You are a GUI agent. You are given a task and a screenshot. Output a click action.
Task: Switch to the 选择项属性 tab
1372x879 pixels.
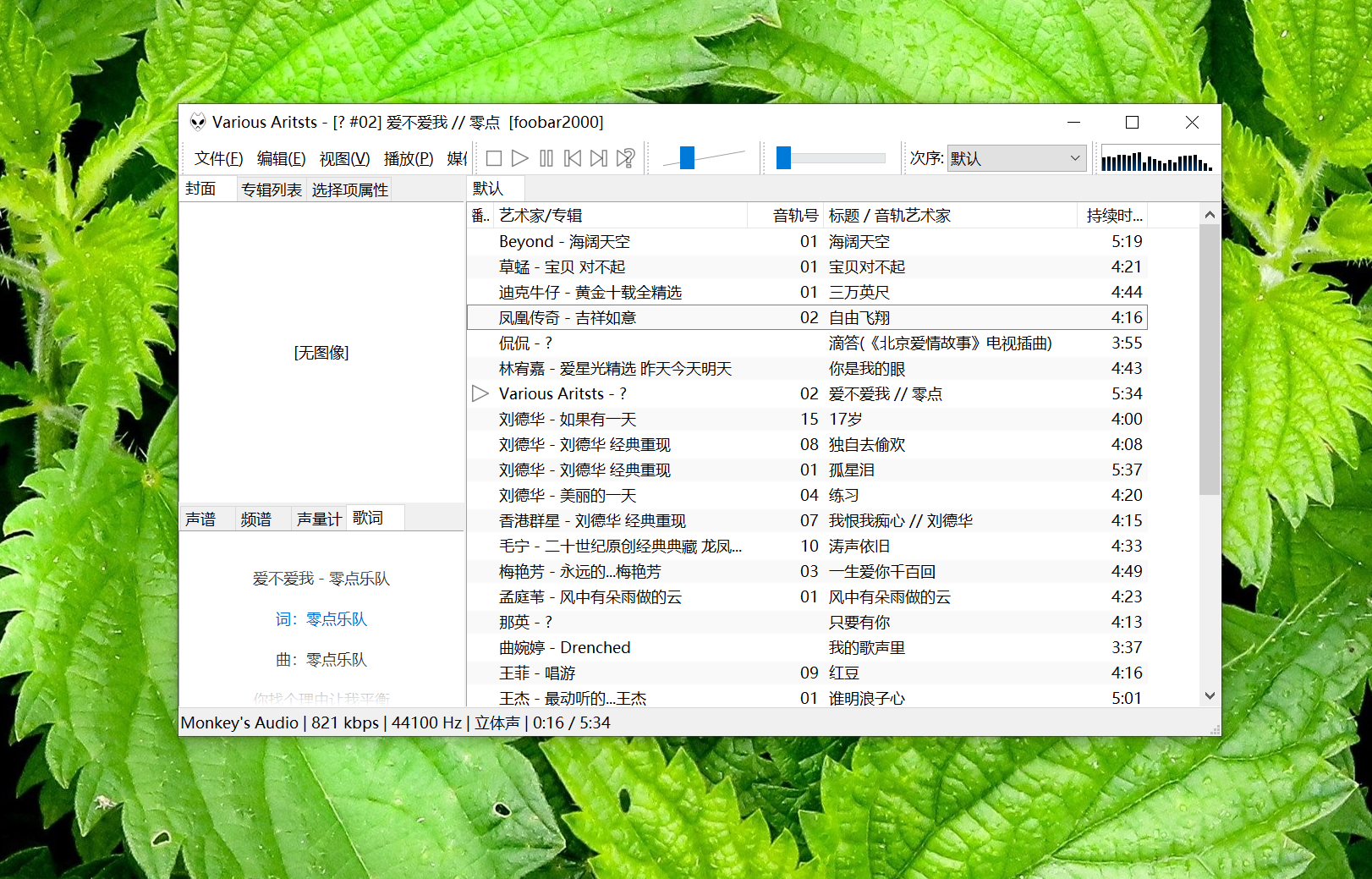click(350, 190)
